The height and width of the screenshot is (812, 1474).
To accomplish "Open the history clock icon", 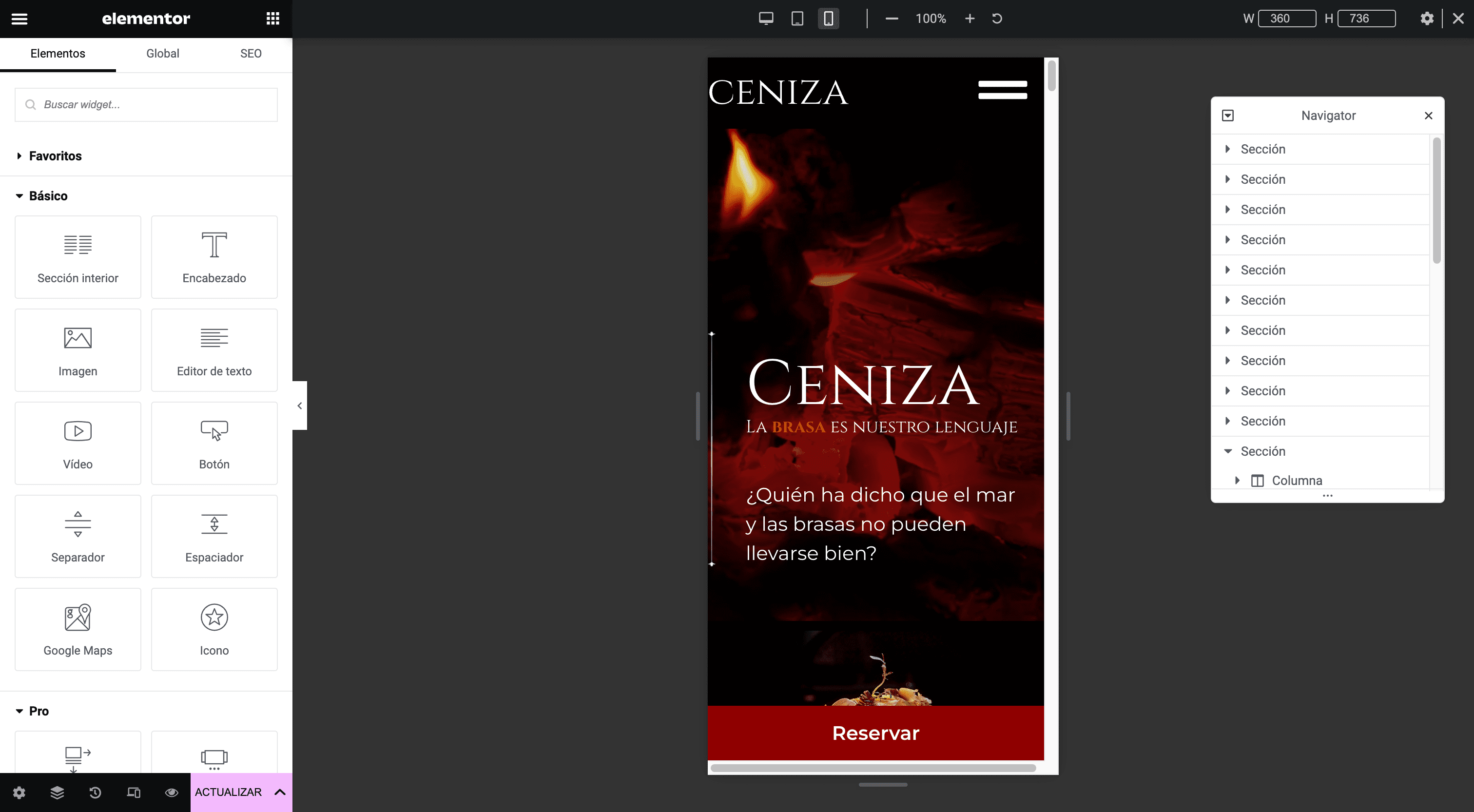I will (96, 793).
